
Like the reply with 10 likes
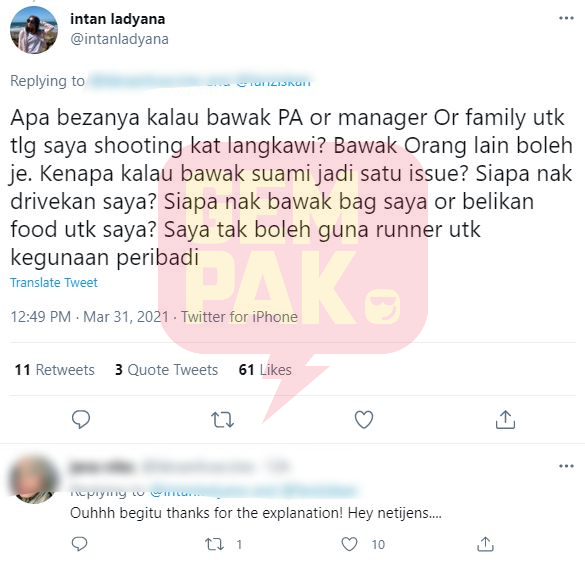[350, 544]
